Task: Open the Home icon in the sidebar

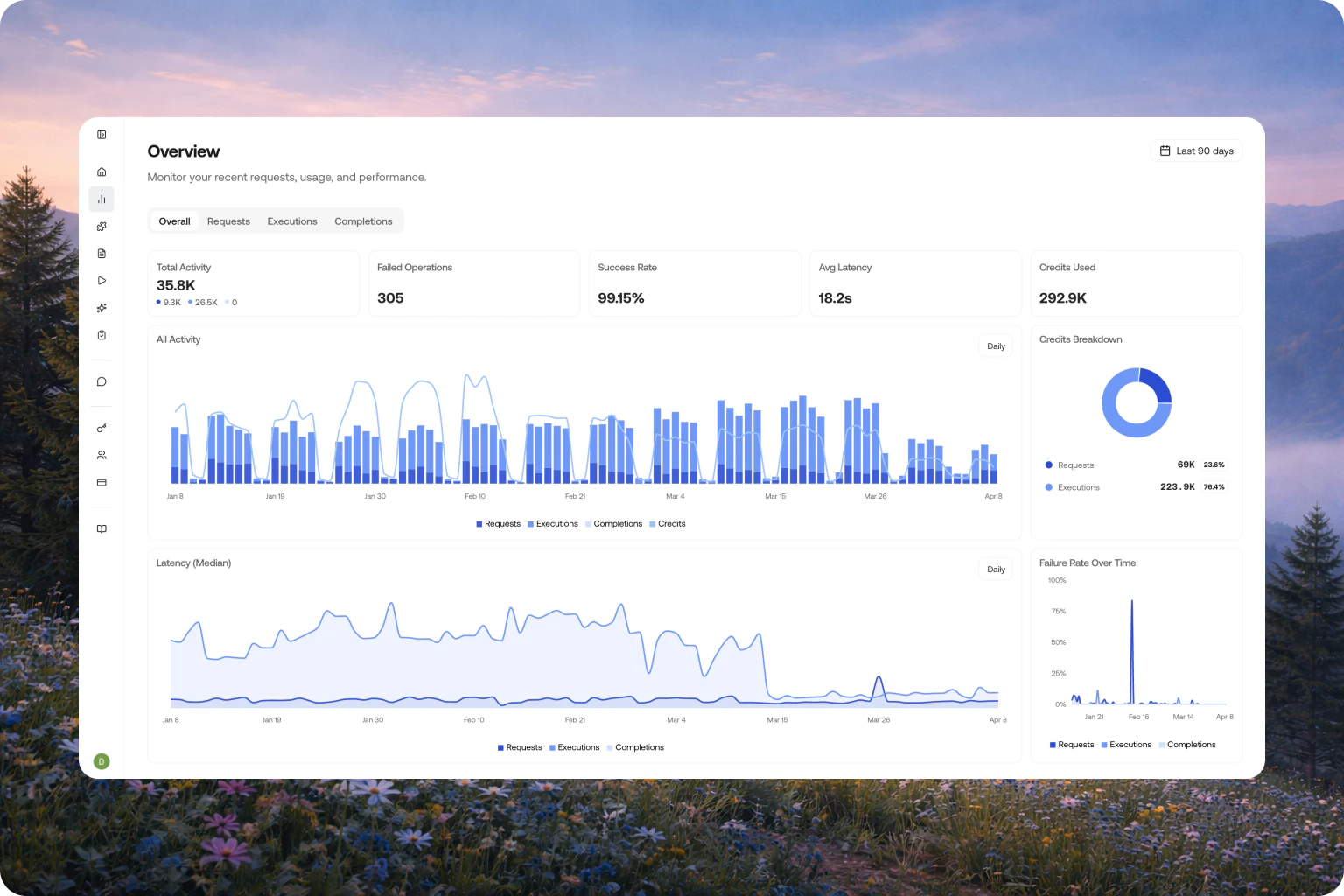Action: 101,171
